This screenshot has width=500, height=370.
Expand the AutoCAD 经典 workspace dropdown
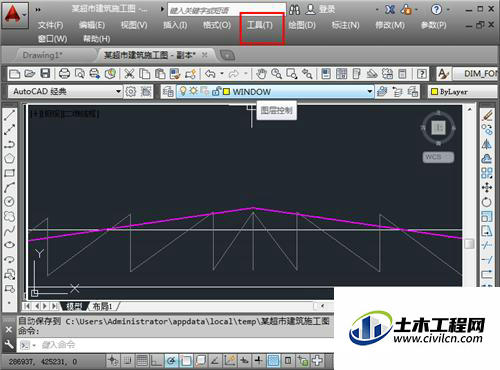[118, 91]
